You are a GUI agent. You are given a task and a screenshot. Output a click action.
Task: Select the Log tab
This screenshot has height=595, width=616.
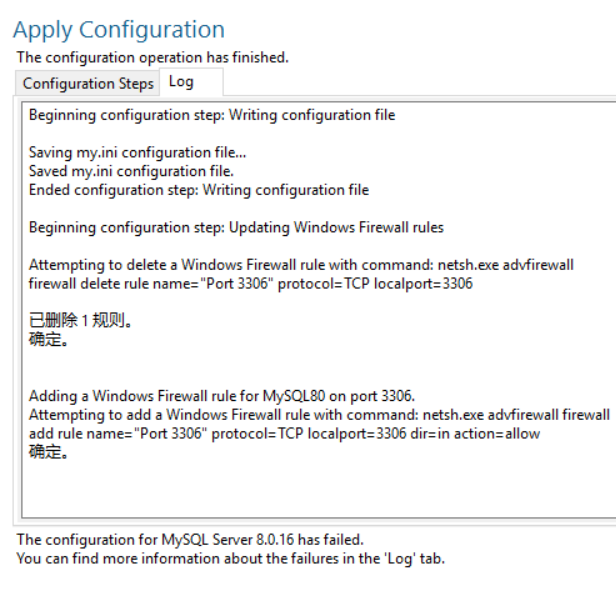[181, 82]
